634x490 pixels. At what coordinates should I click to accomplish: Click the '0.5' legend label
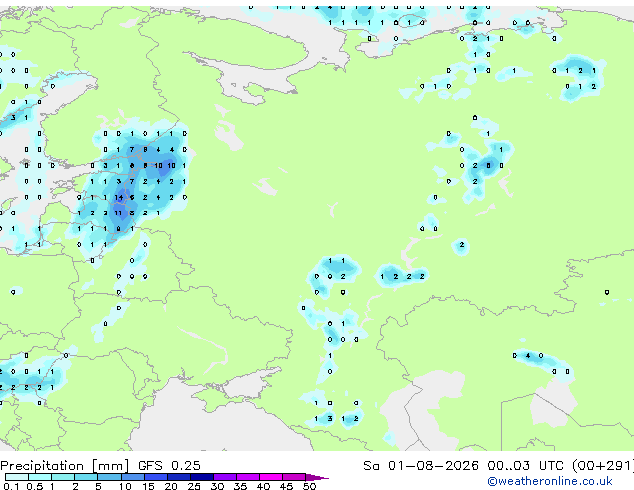coord(35,486)
